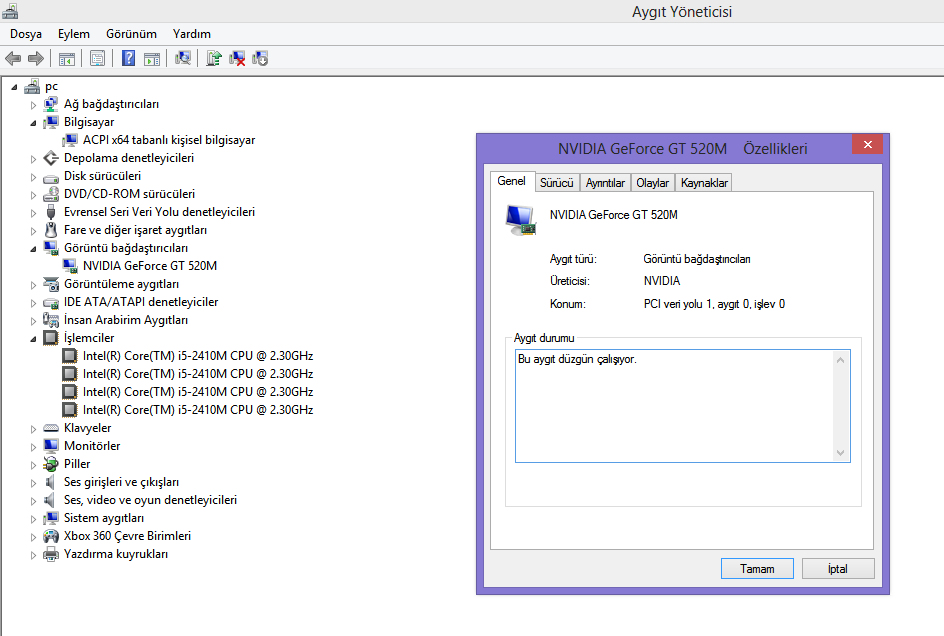Expand the Sistem aygıtları node
Image resolution: width=944 pixels, height=636 pixels.
pos(33,519)
